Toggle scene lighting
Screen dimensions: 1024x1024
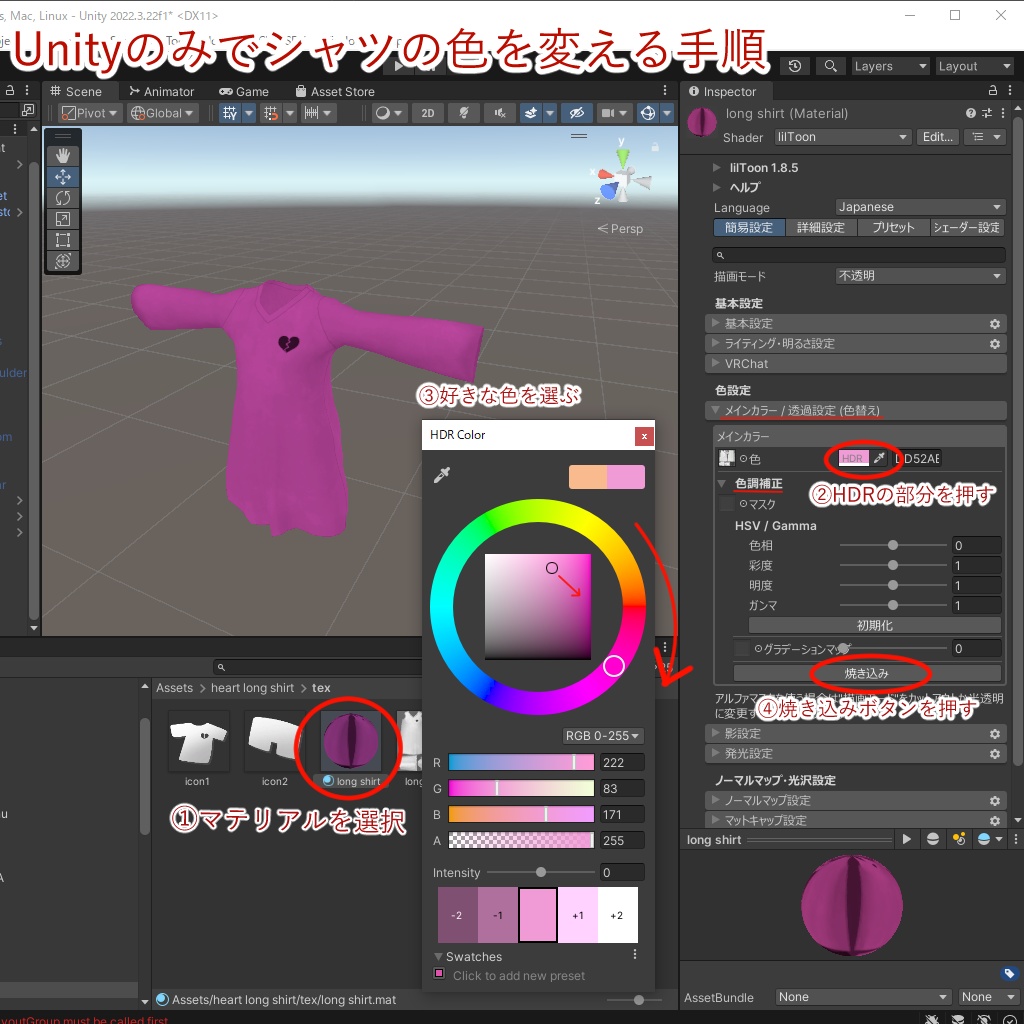[x=464, y=113]
